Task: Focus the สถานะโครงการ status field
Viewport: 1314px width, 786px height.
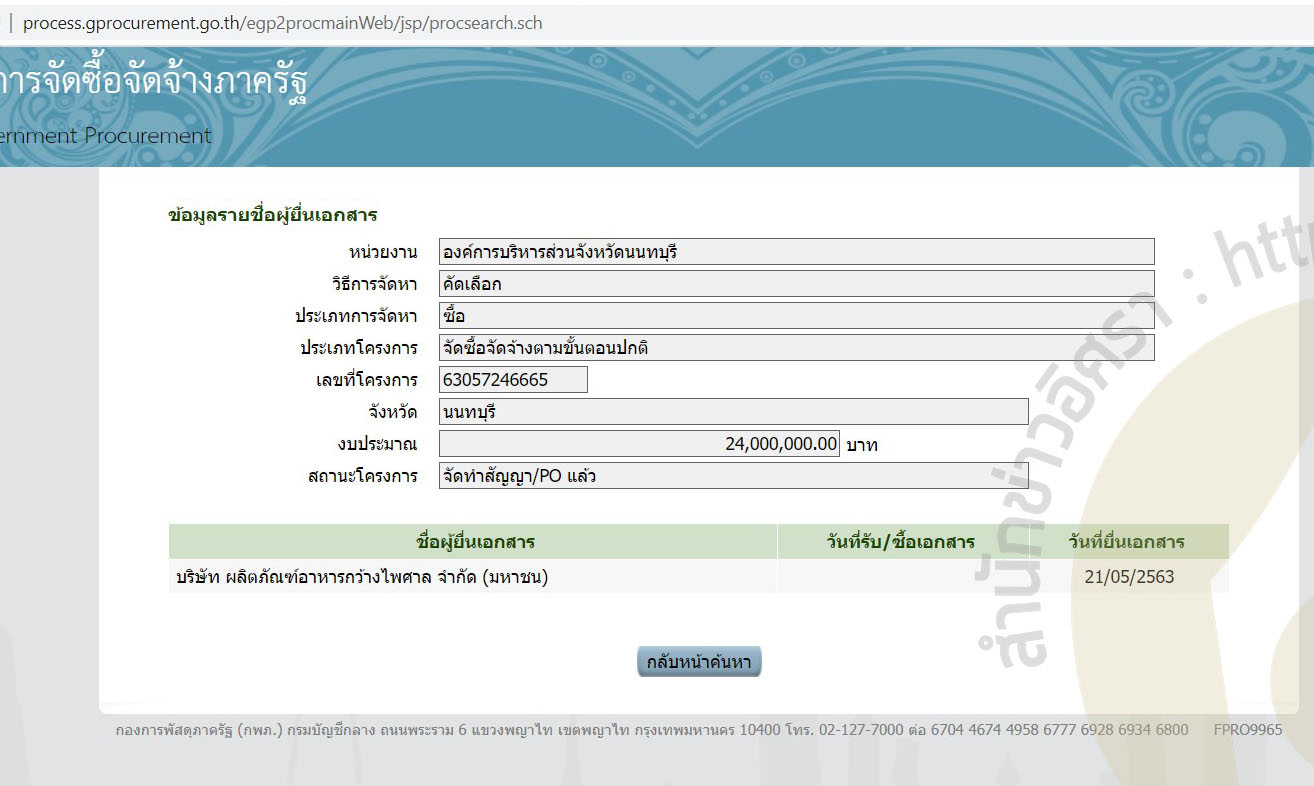Action: point(733,476)
